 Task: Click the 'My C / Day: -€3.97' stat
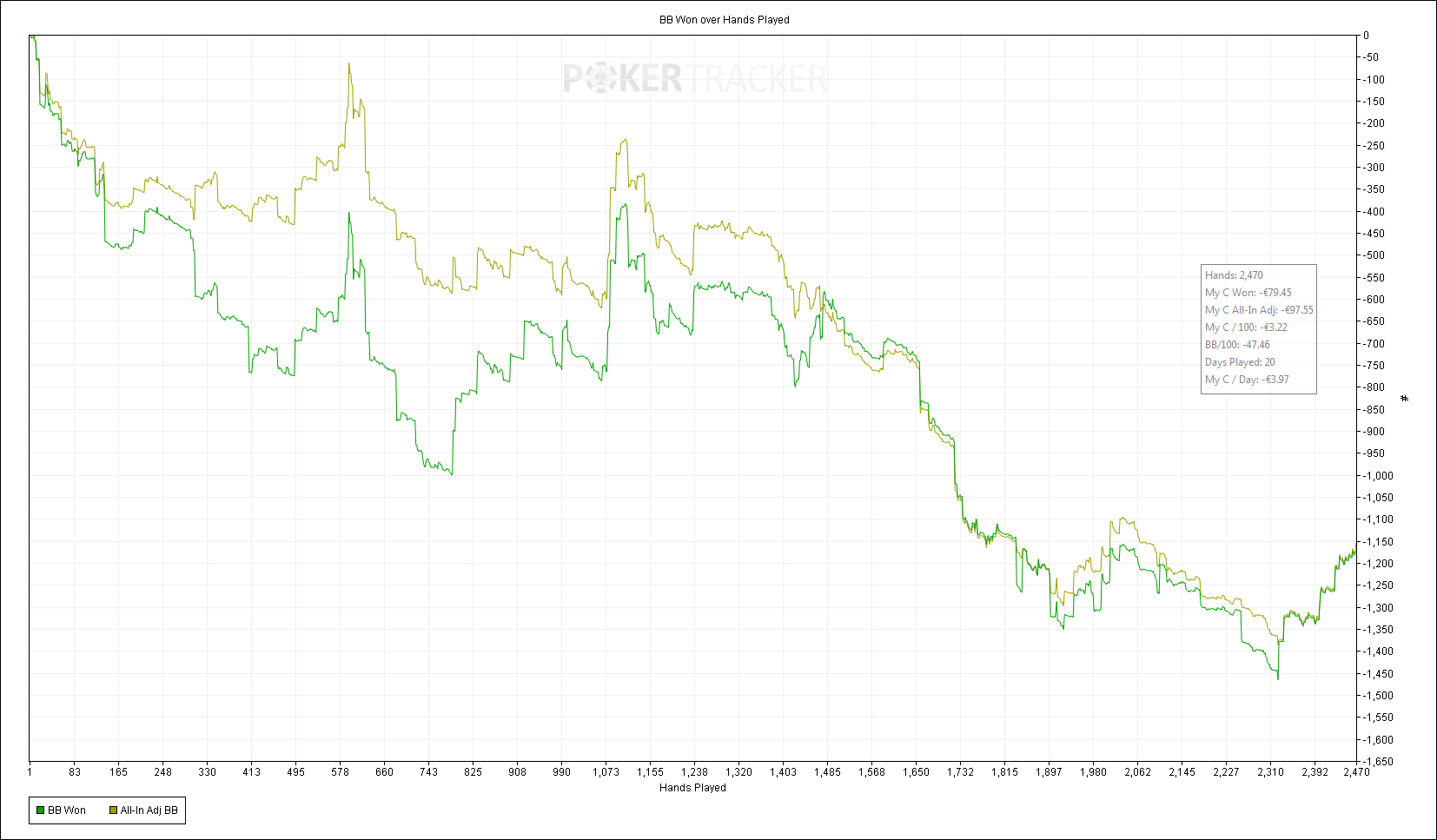1247,380
